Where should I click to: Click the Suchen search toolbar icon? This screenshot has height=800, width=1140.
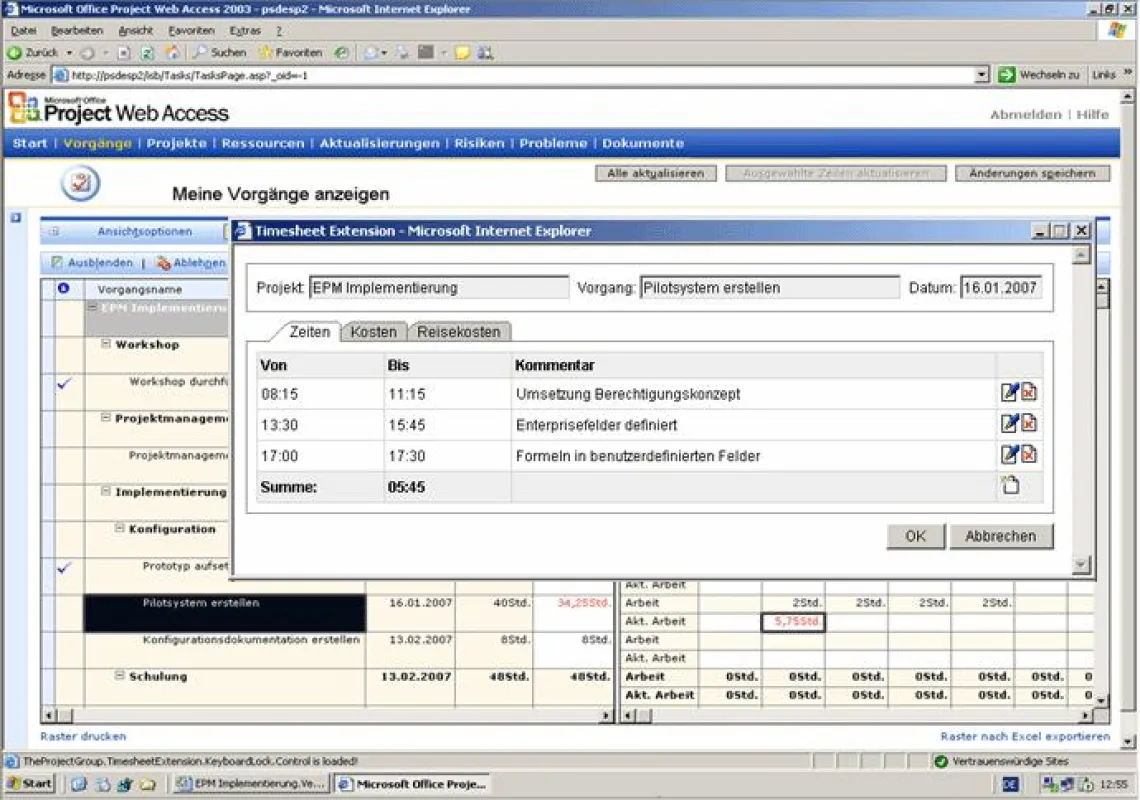pyautogui.click(x=200, y=52)
